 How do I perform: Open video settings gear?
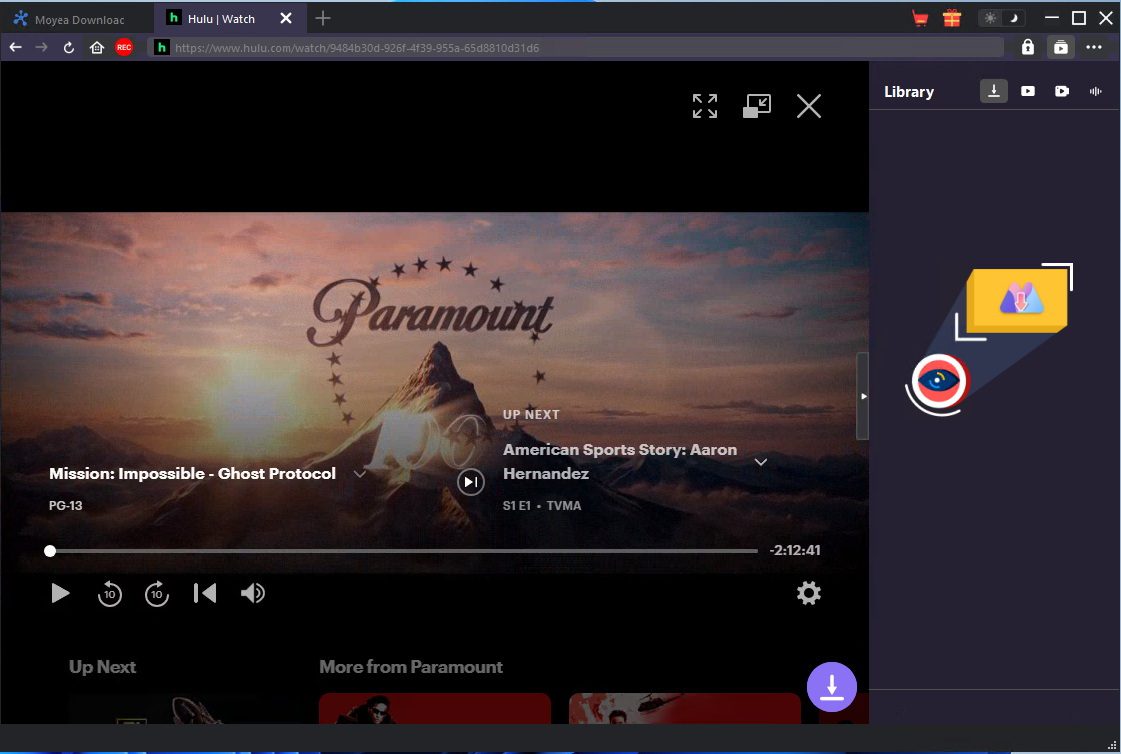[808, 593]
